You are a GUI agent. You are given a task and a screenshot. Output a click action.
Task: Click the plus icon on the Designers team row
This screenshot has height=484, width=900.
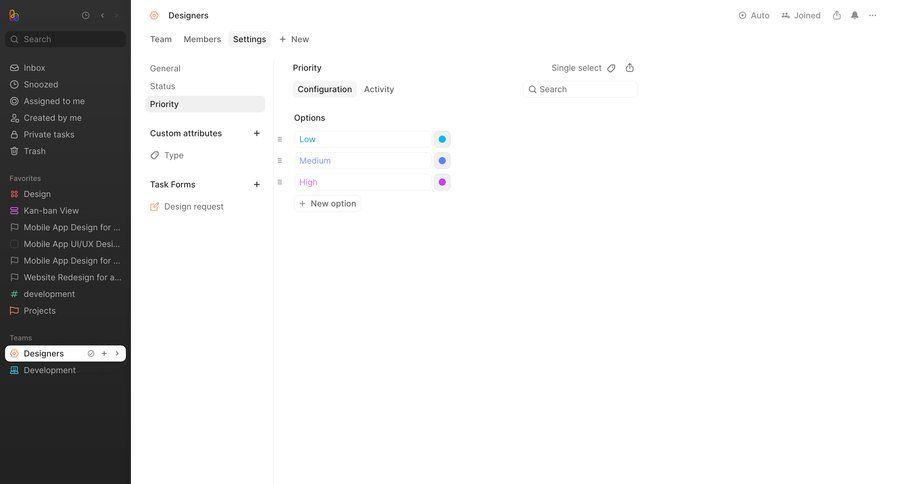[104, 353]
